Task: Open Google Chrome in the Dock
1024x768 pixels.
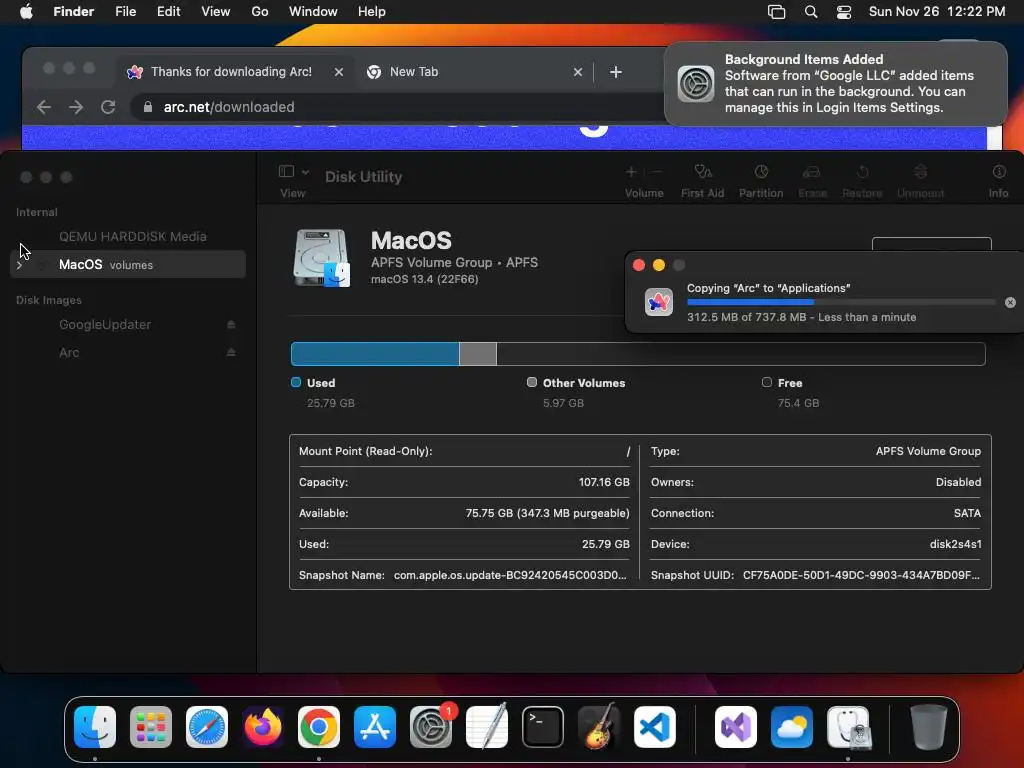Action: 319,727
